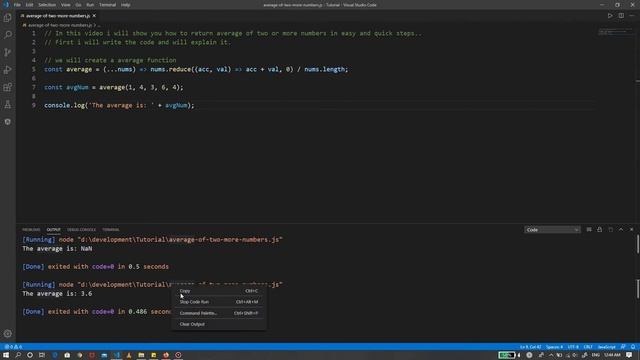Screen dimensions: 640x360
Task: Choose Stop Code Run in context menu
Action: click(219, 302)
